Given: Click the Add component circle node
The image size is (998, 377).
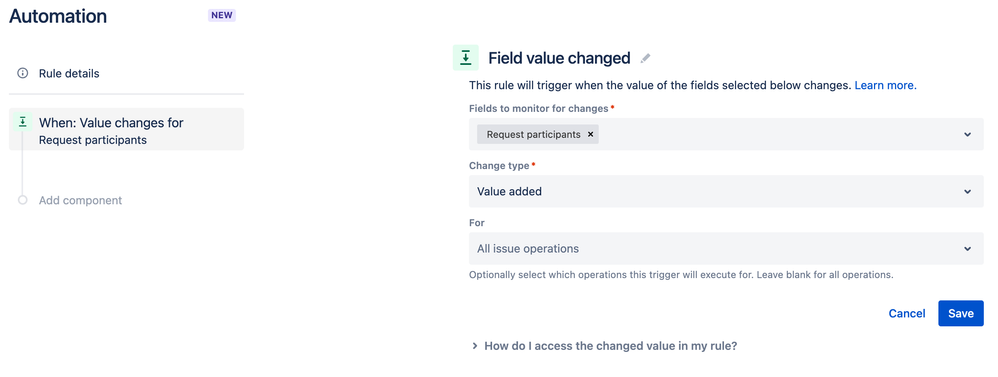Looking at the screenshot, I should pyautogui.click(x=22, y=200).
